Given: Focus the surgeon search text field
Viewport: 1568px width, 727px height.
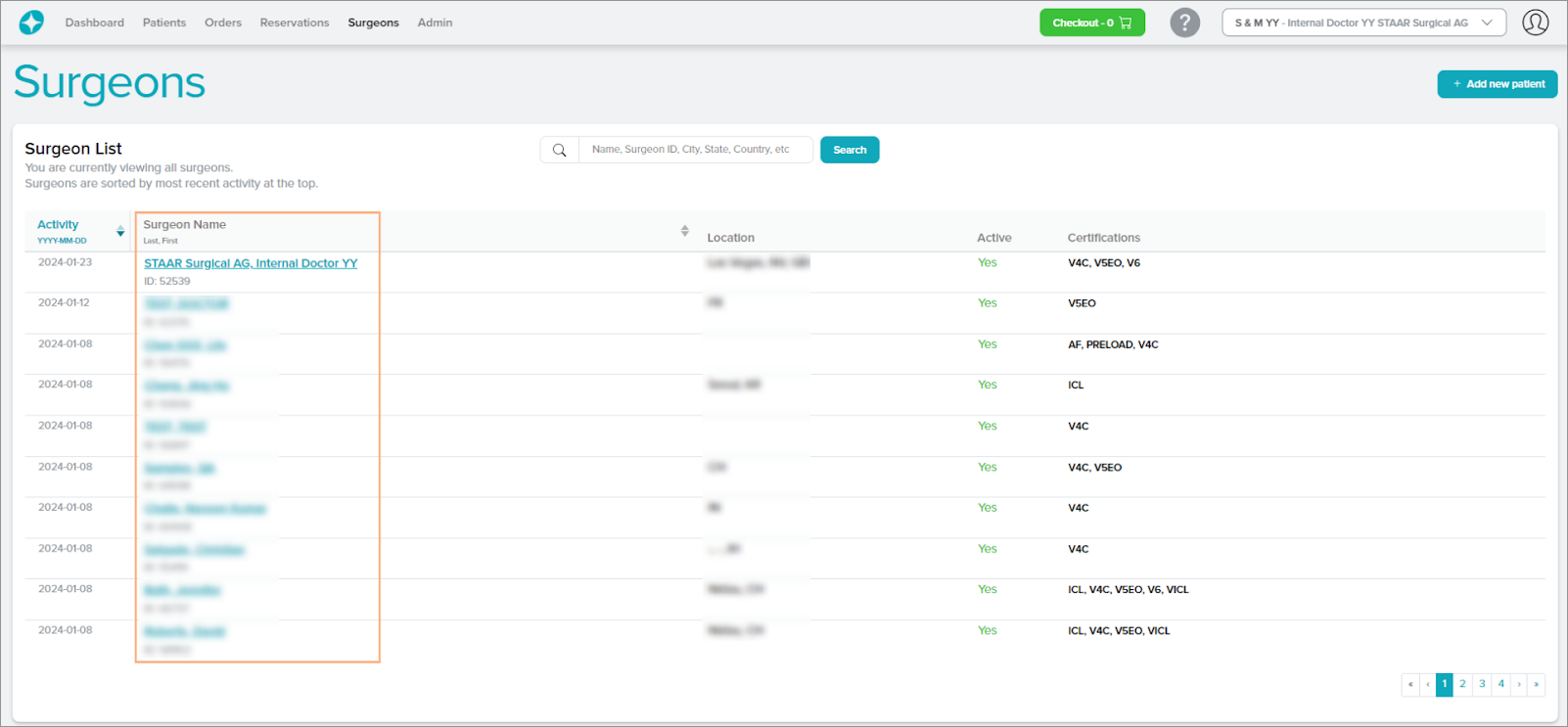Looking at the screenshot, I should click(695, 150).
